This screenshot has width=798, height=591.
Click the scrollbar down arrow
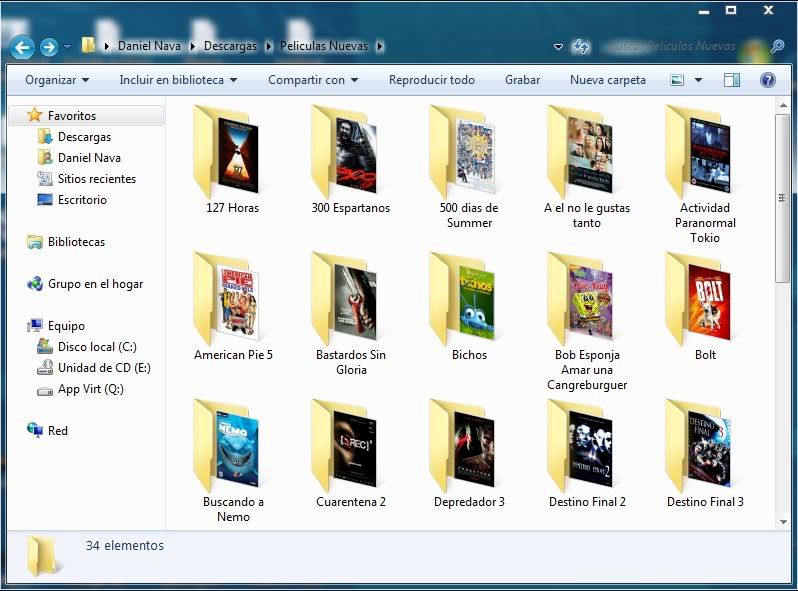pos(783,522)
